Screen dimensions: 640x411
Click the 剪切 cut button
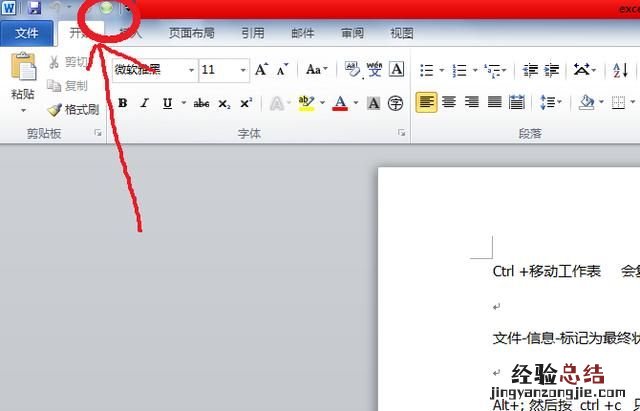tap(69, 62)
